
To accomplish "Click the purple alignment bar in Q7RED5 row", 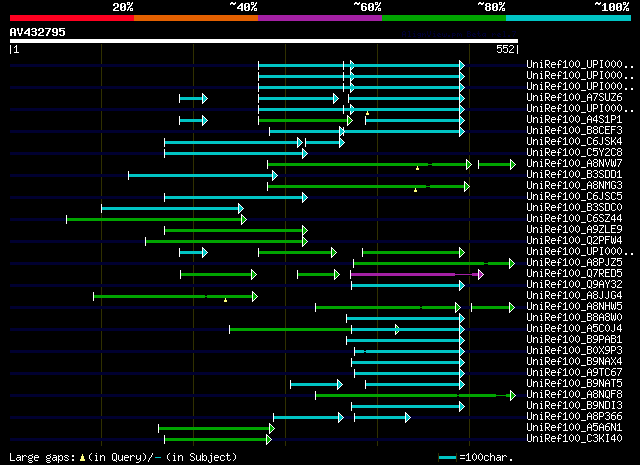I will [417, 274].
